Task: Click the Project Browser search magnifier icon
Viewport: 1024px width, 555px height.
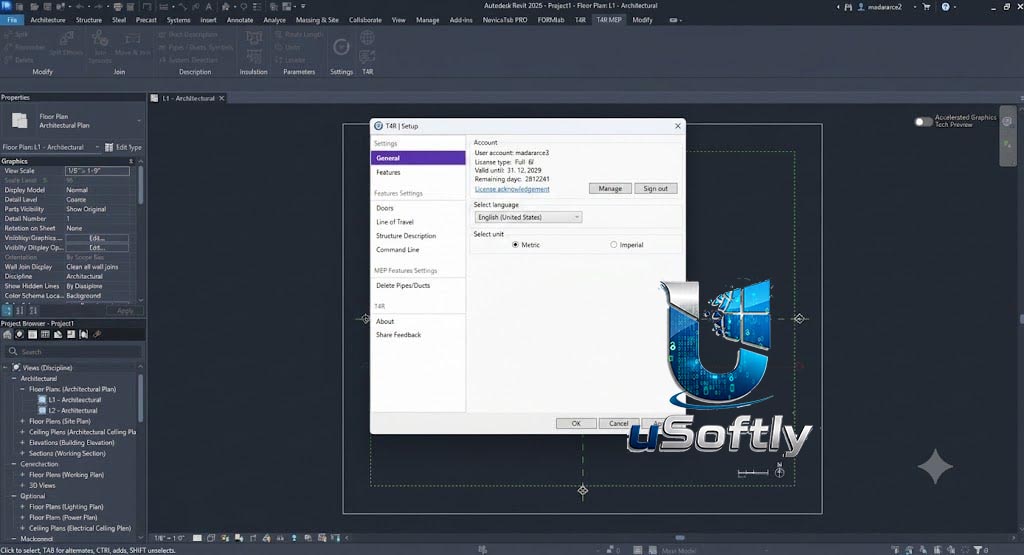Action: pos(12,351)
